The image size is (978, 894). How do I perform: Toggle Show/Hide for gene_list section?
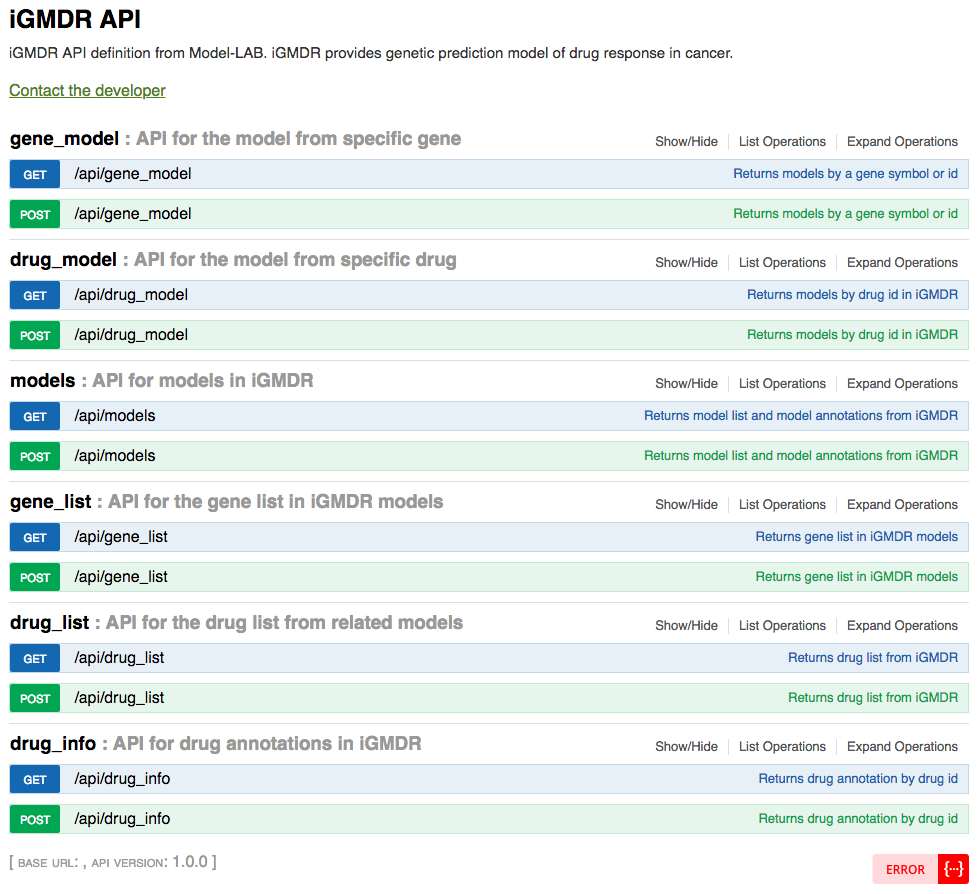[x=686, y=505]
